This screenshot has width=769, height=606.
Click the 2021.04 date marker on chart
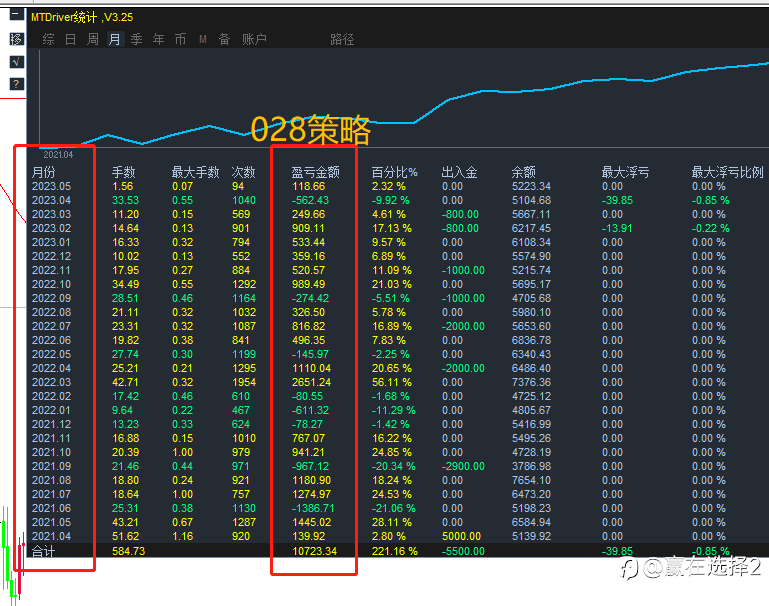click(x=58, y=154)
